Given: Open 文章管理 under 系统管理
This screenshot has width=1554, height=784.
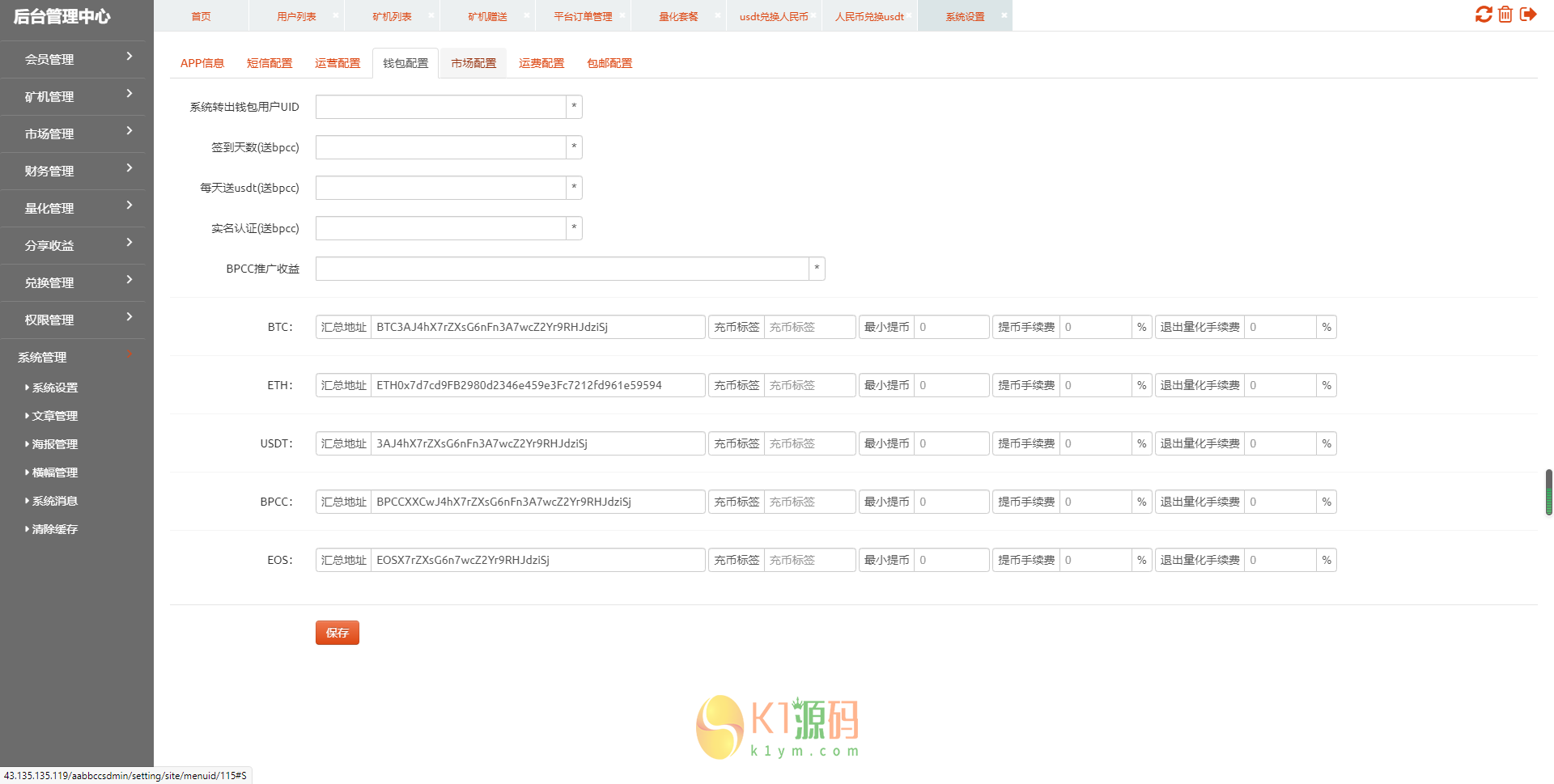Looking at the screenshot, I should click(x=55, y=416).
